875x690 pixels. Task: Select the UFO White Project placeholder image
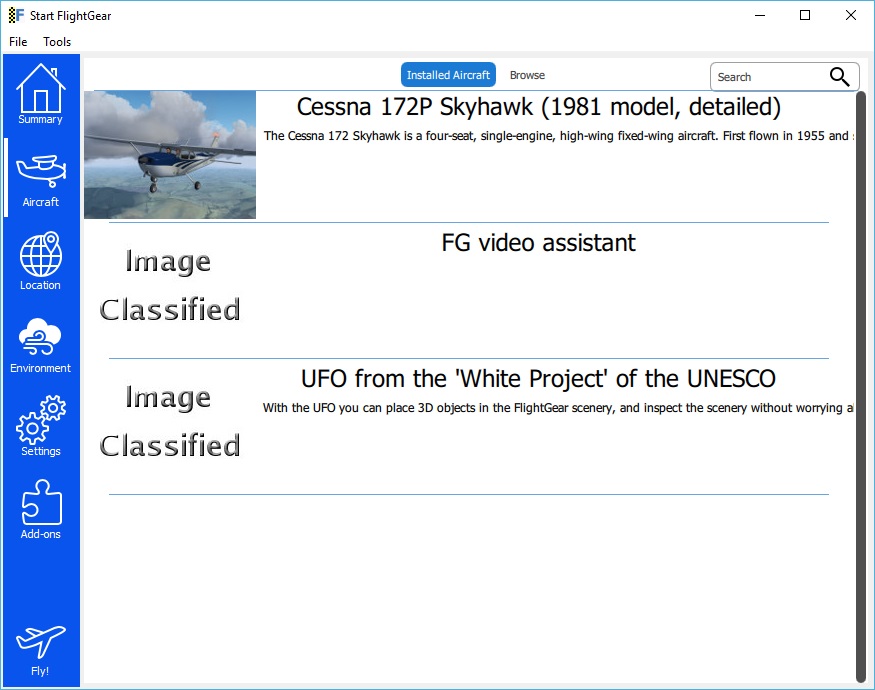pos(170,421)
